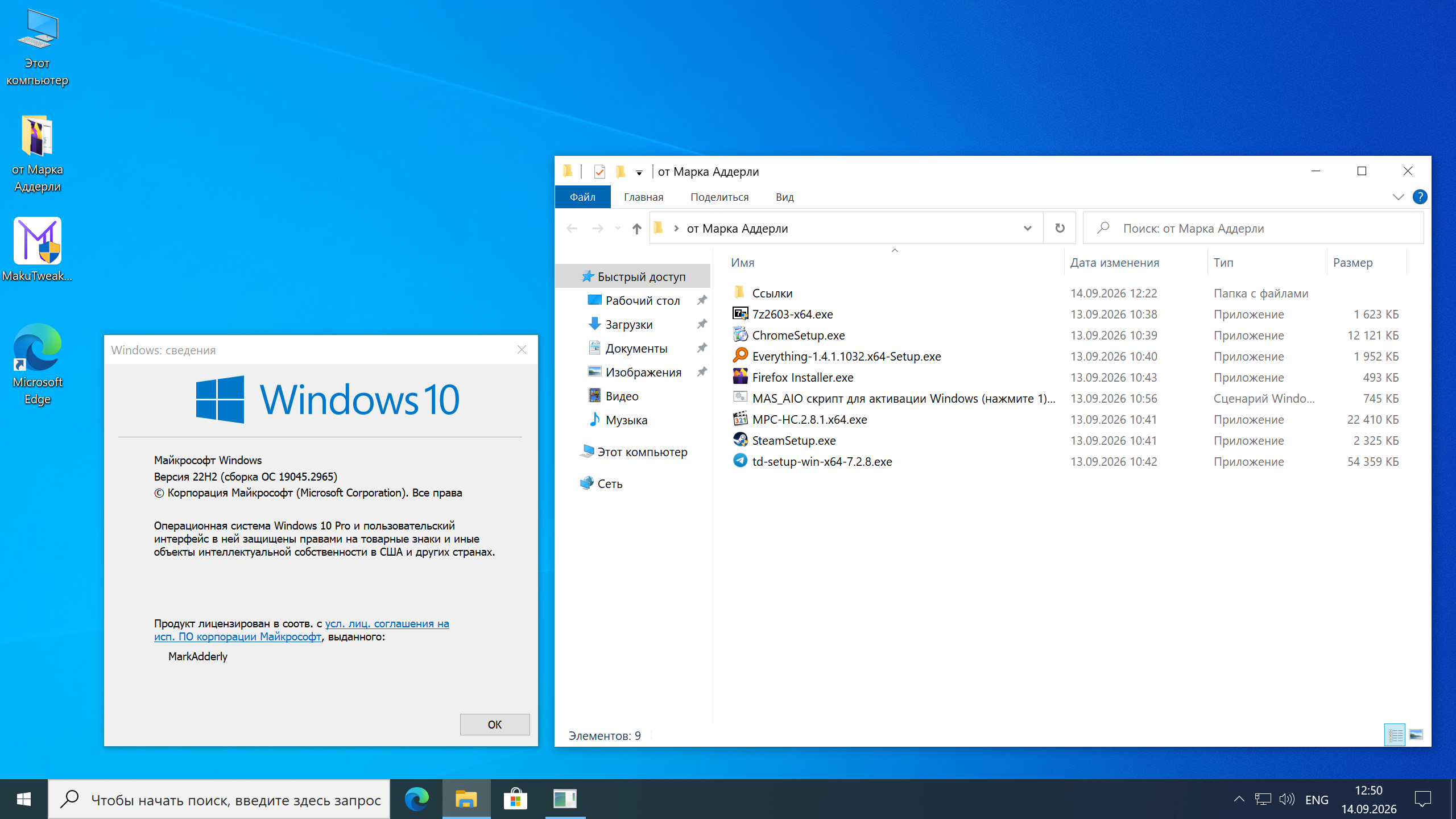Close the Windows сведения dialog
This screenshot has width=1456, height=819.
522,350
